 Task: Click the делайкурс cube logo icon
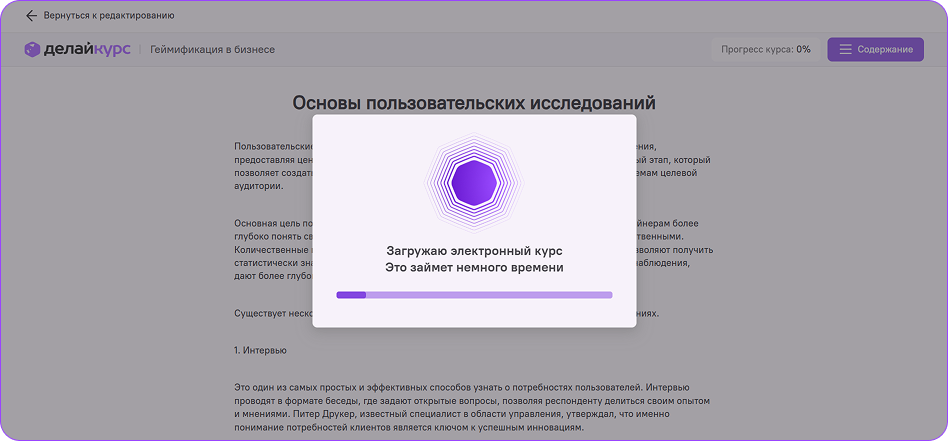(x=32, y=50)
